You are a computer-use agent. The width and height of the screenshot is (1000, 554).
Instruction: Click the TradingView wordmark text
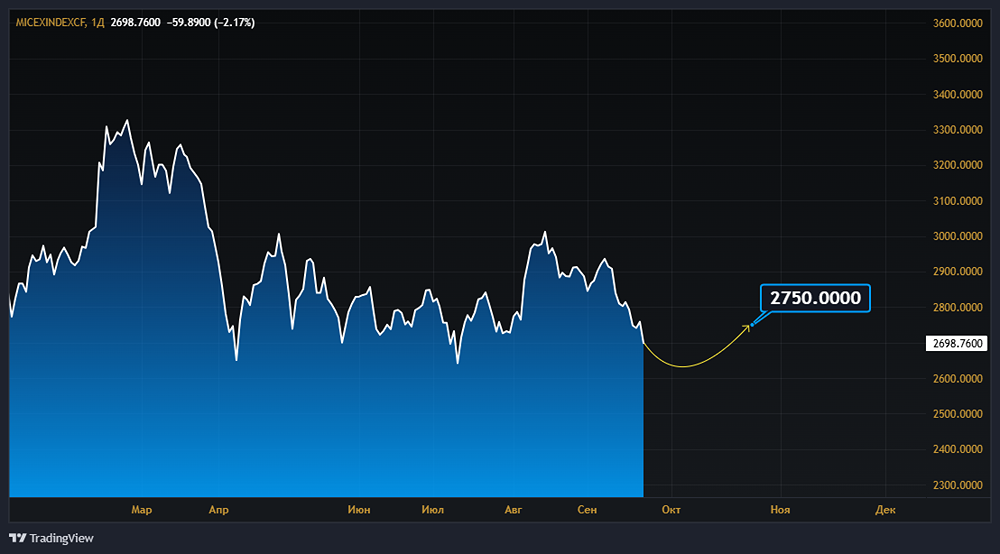[x=61, y=538]
